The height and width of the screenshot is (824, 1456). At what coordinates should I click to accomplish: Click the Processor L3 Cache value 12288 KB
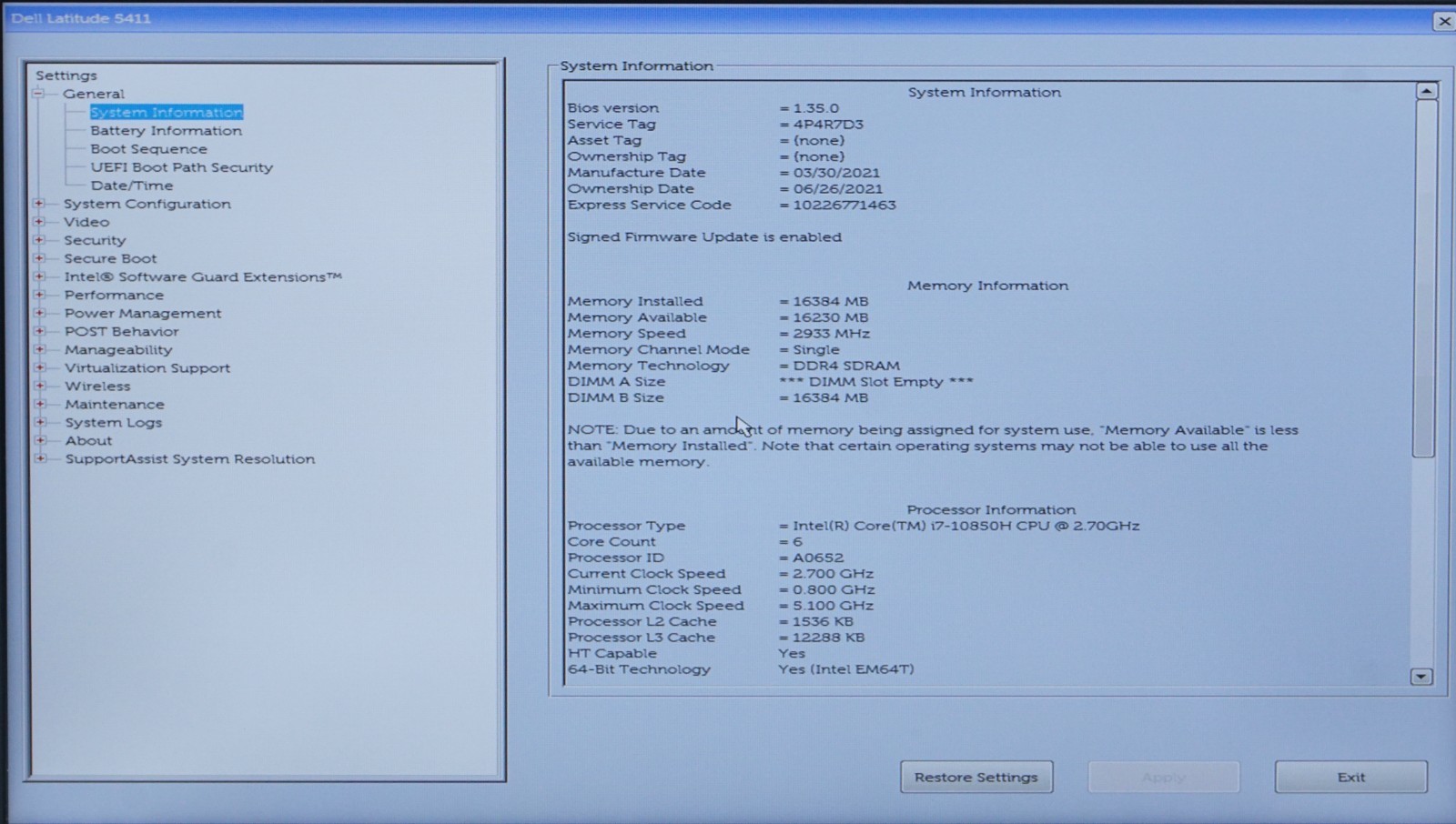pyautogui.click(x=829, y=638)
